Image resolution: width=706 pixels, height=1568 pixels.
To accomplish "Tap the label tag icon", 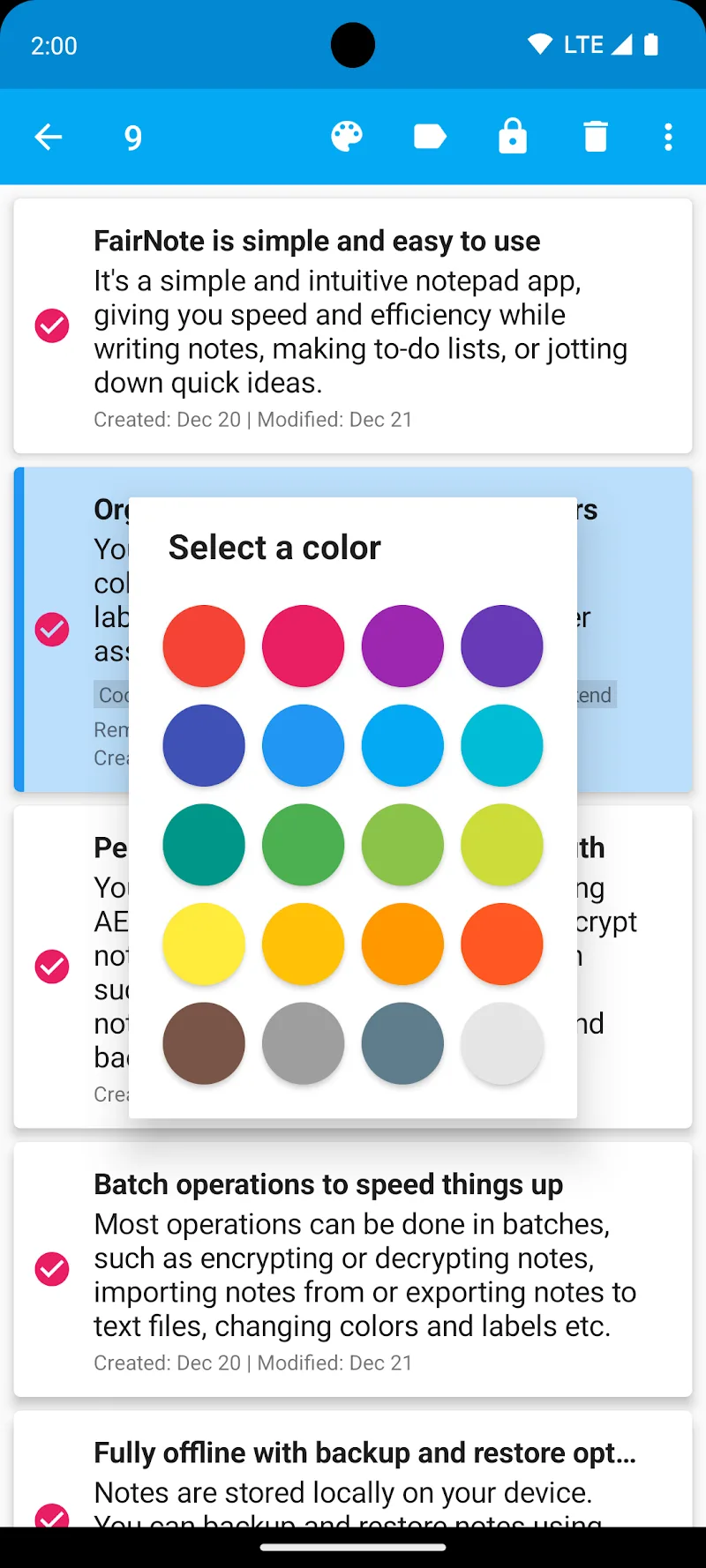I will pos(430,137).
